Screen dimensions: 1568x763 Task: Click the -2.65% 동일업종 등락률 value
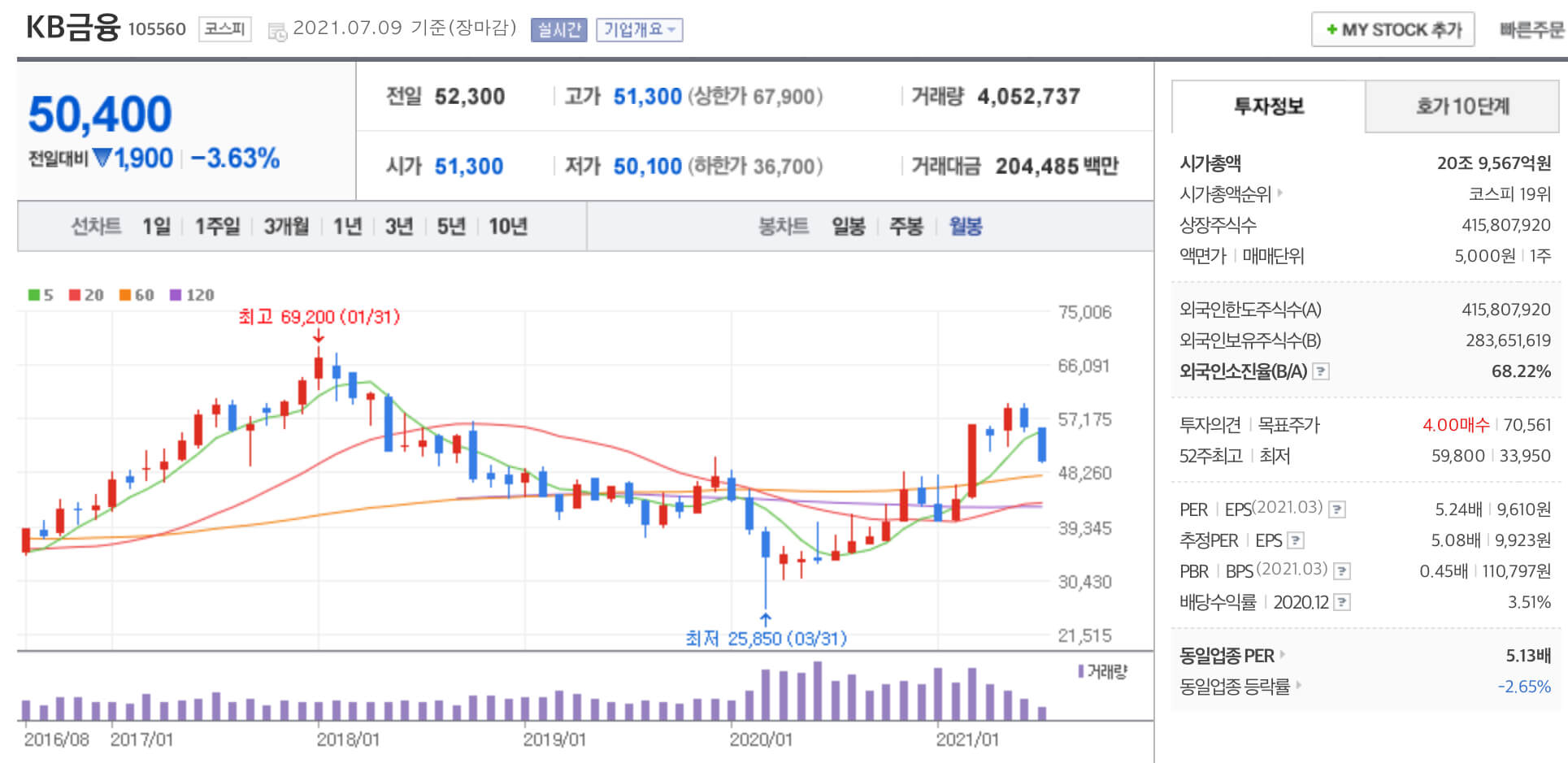coord(1524,687)
